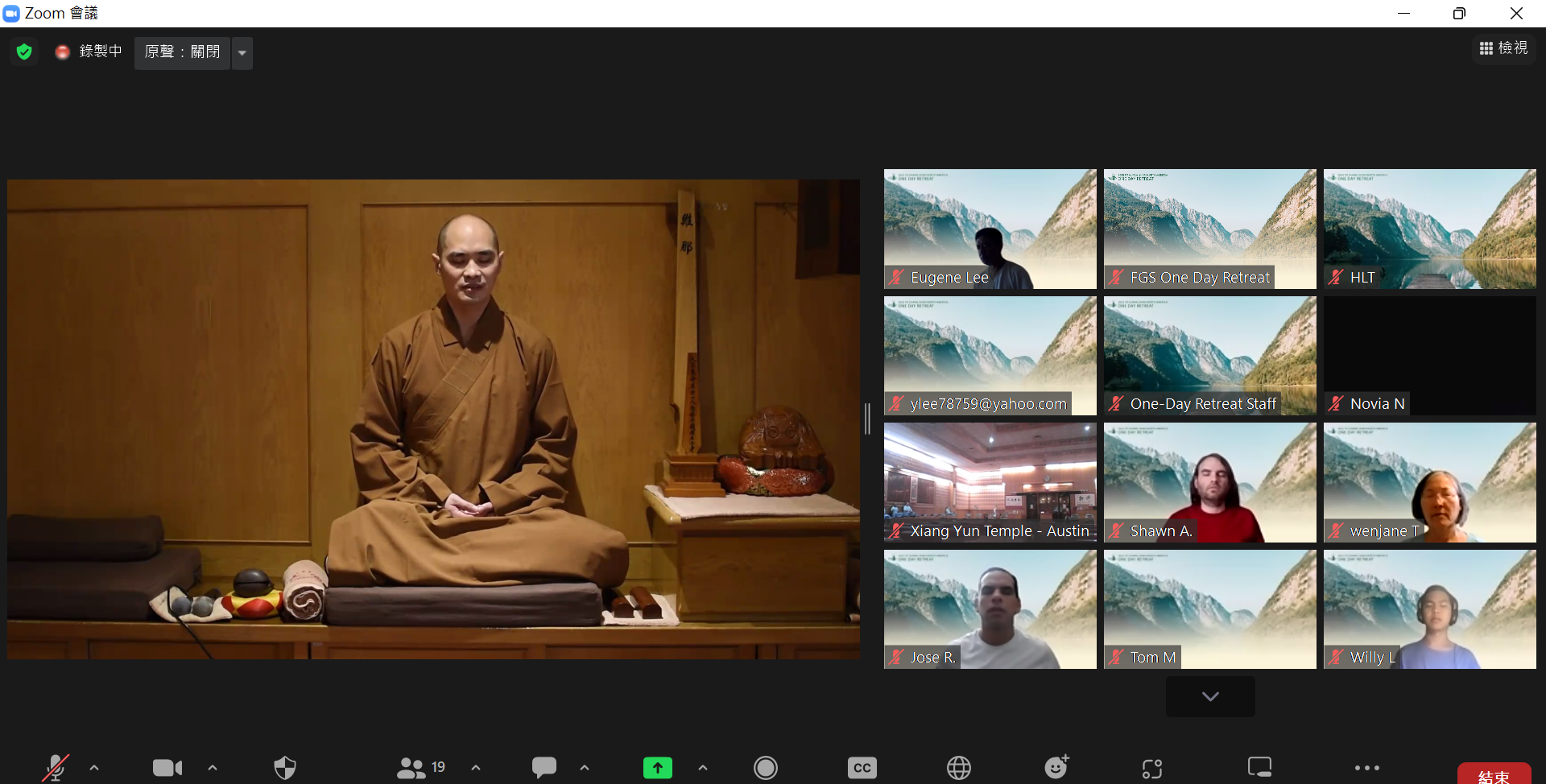Screen dimensions: 1546x784
Task: Open the chat panel
Action: tap(544, 768)
